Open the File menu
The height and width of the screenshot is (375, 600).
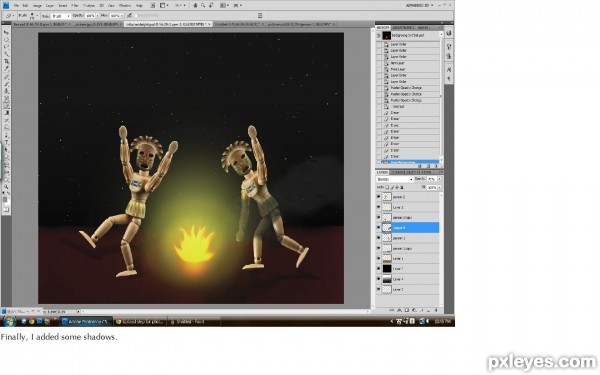16,6
